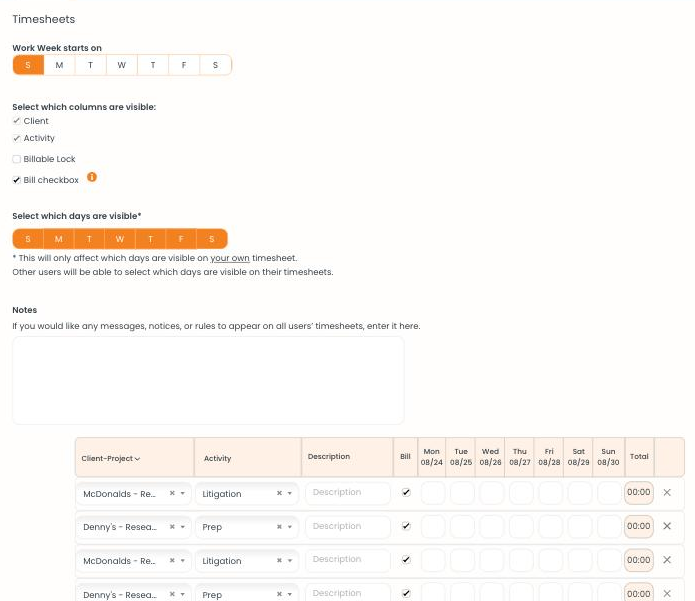Click the orange info icon beside Bill checkbox

tap(92, 177)
